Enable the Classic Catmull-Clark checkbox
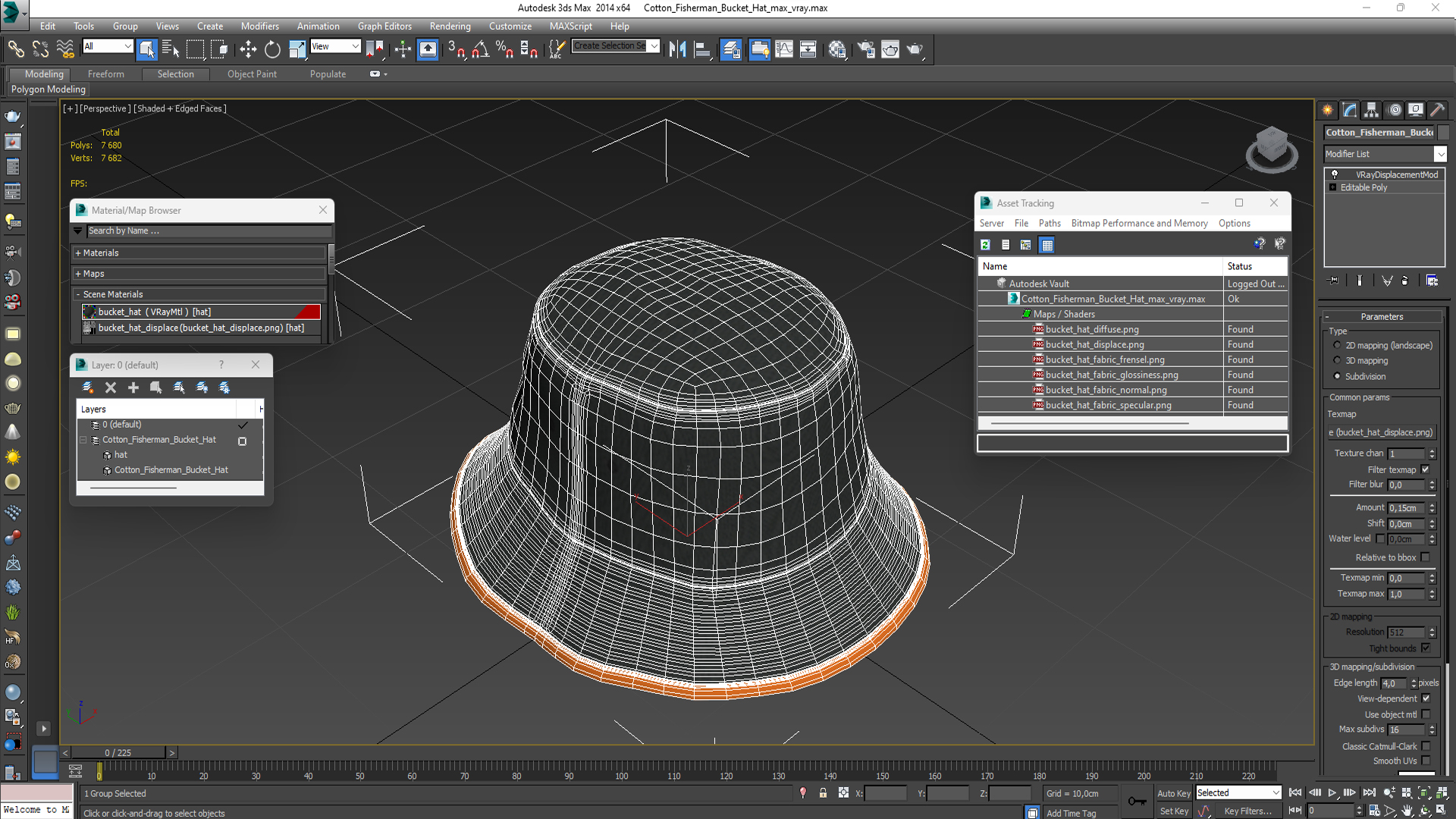1456x819 pixels. click(x=1426, y=746)
